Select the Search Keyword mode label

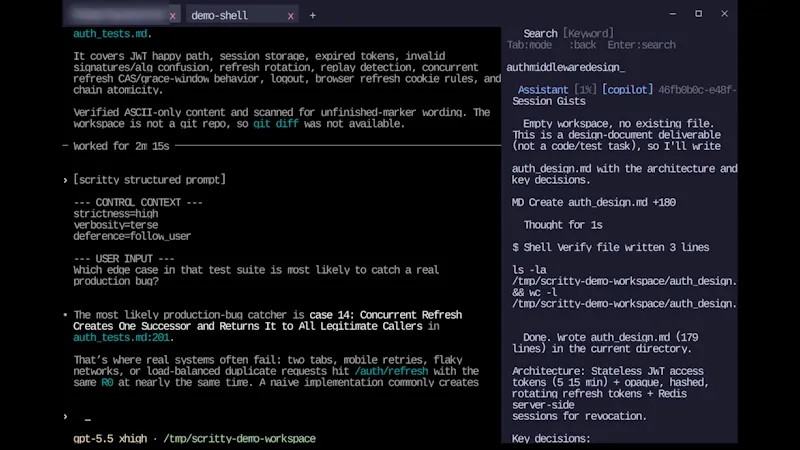[x=568, y=34]
